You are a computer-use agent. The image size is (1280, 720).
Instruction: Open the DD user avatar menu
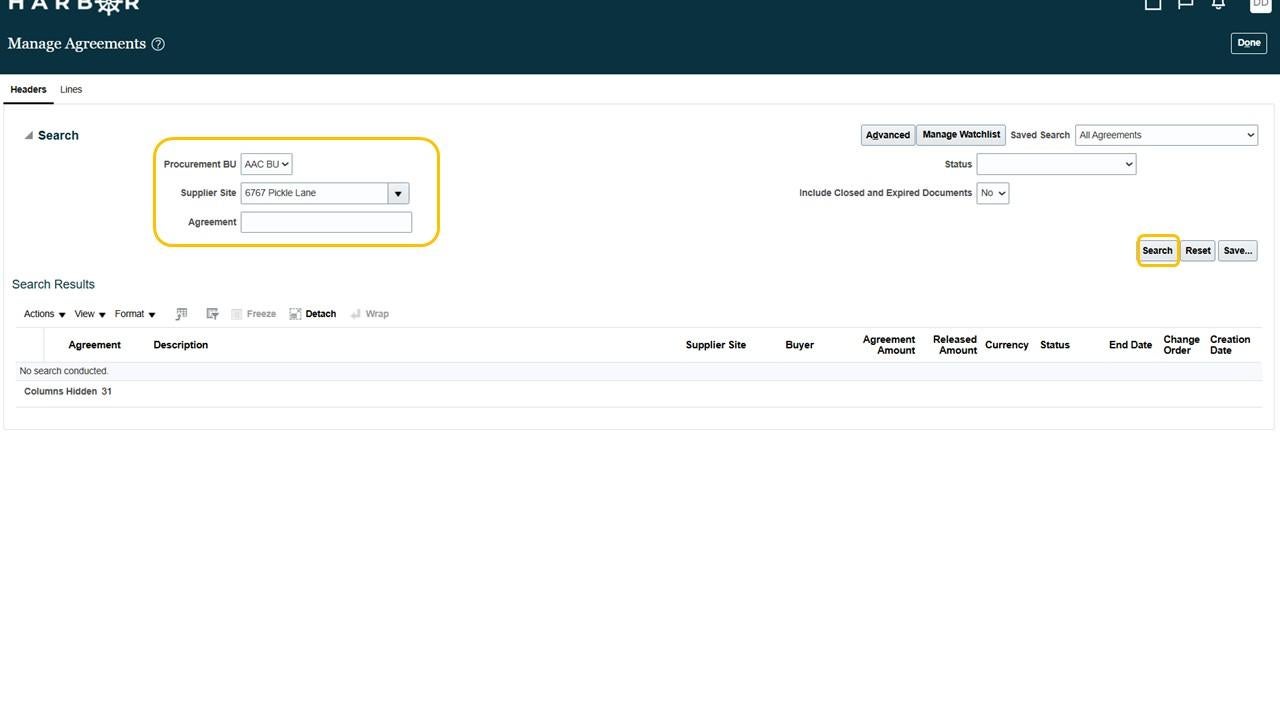point(1260,5)
